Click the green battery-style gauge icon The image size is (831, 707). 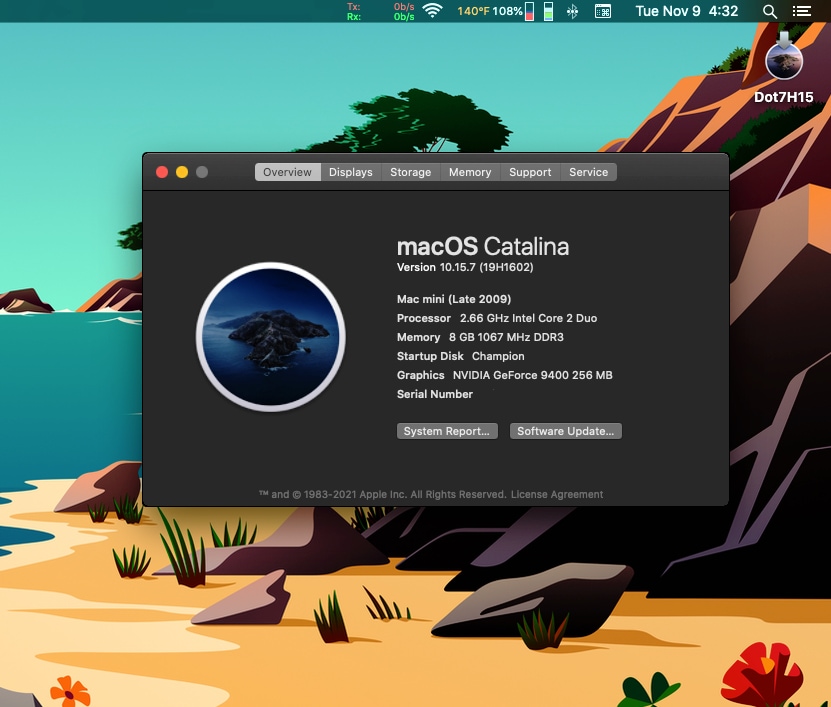tap(549, 11)
